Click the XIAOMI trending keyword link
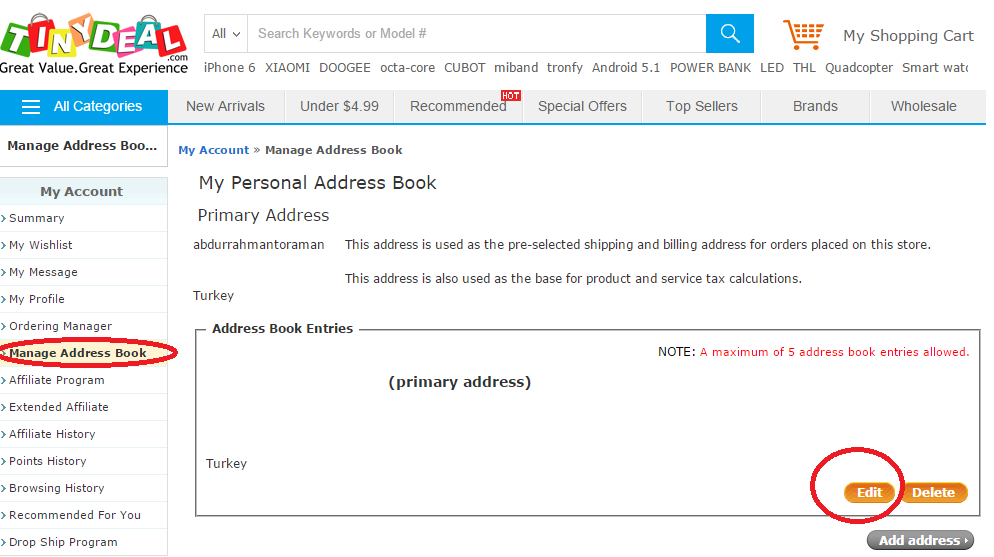The width and height of the screenshot is (994, 557). click(x=287, y=68)
